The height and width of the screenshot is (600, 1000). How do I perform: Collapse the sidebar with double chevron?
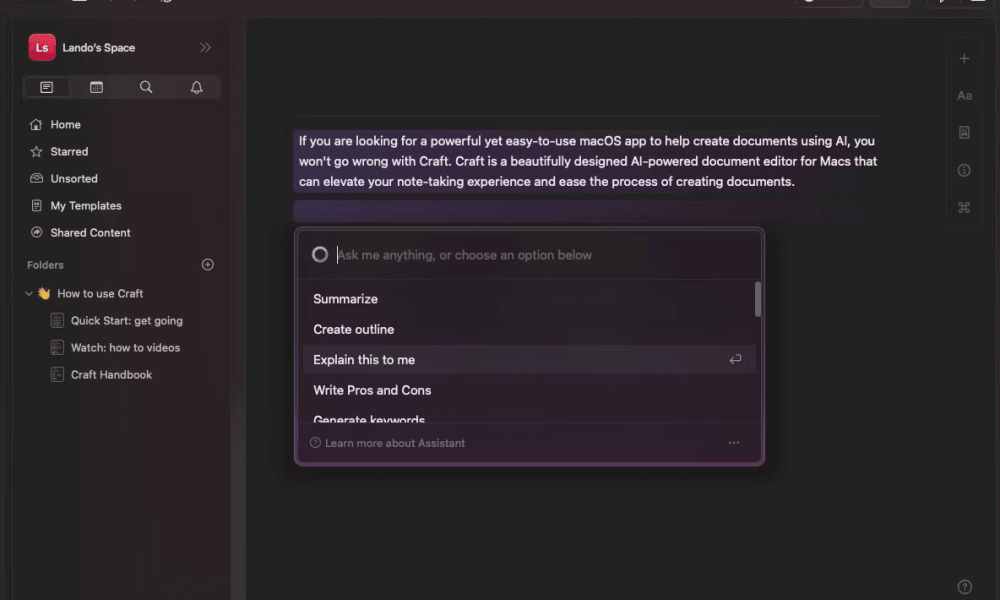pyautogui.click(x=205, y=48)
